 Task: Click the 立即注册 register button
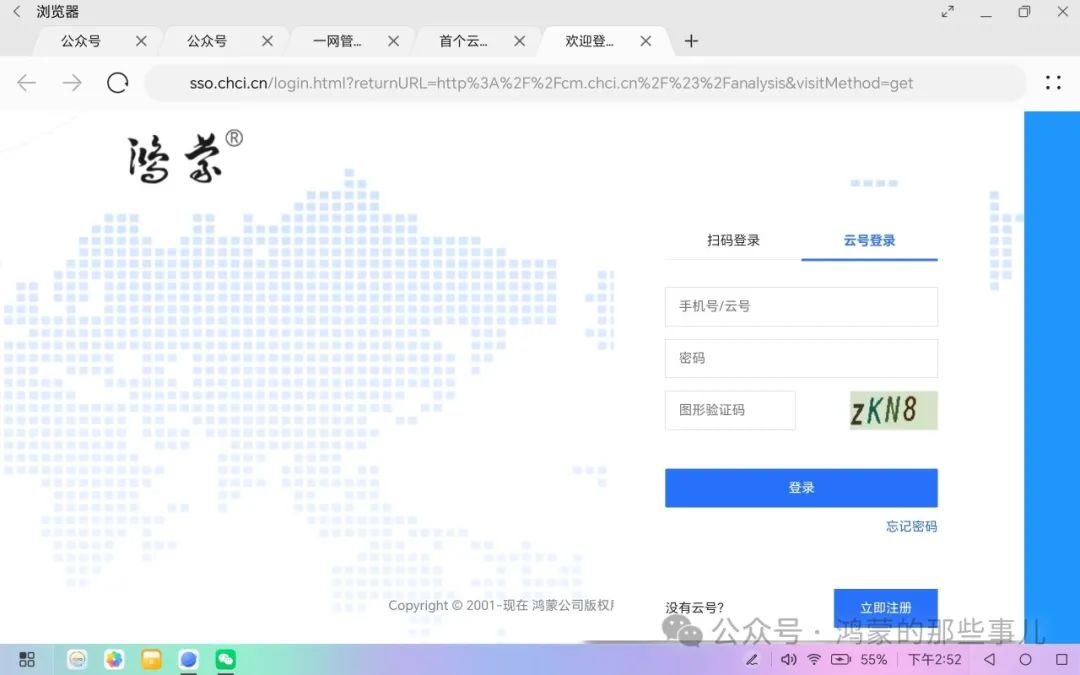point(886,608)
